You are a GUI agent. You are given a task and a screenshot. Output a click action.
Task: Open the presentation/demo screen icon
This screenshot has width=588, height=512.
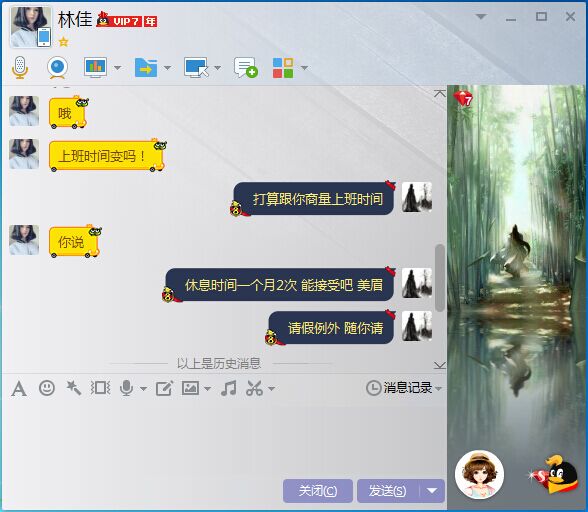pos(95,68)
